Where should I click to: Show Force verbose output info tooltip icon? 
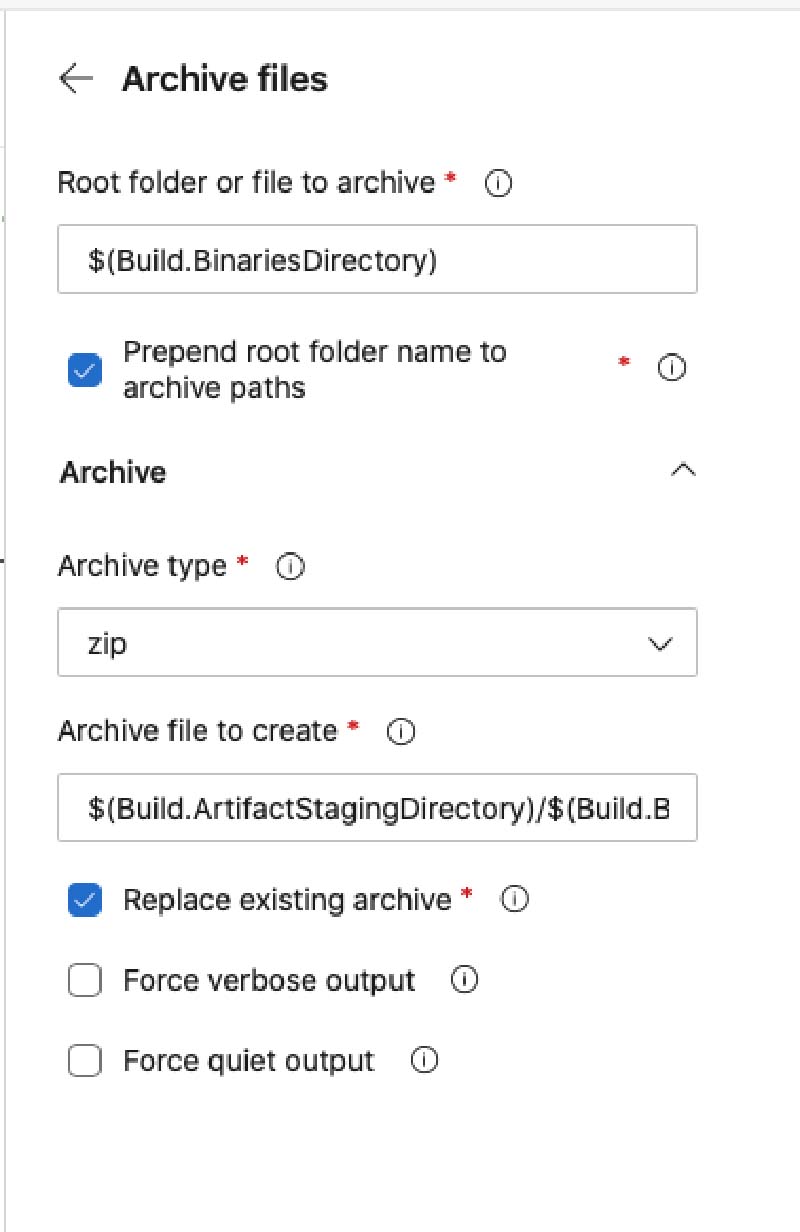tap(464, 981)
